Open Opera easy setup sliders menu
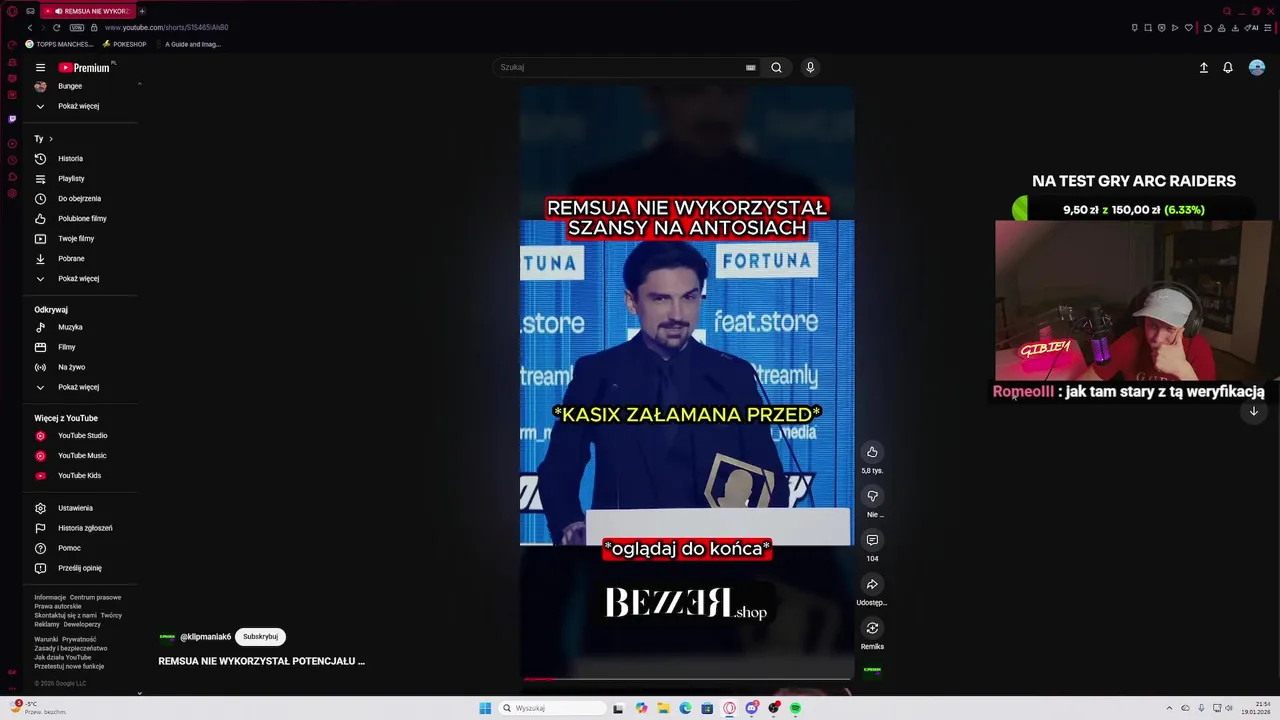1280x720 pixels. coord(1267,28)
